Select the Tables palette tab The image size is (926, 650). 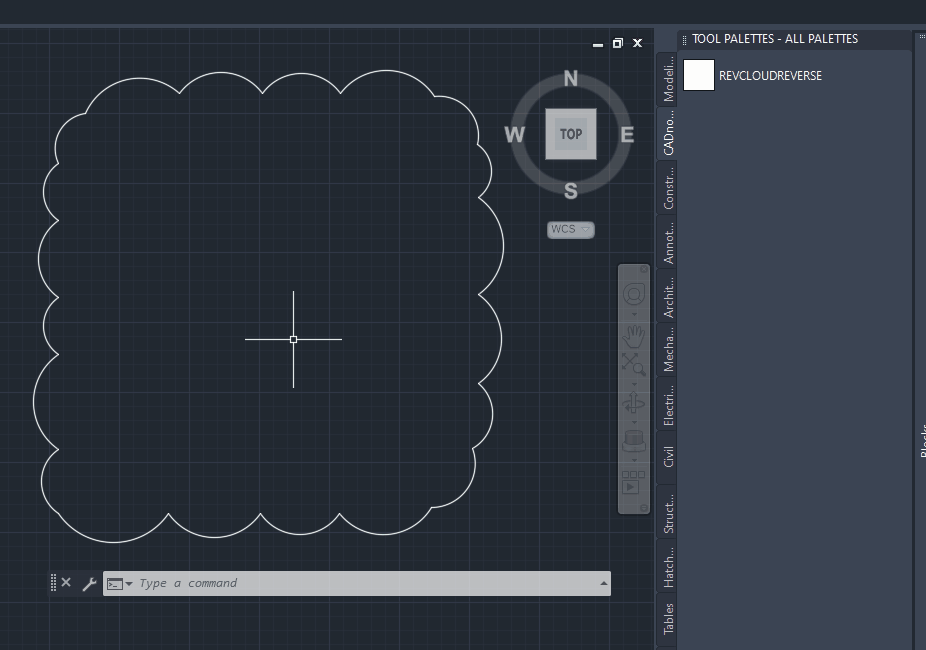point(668,611)
